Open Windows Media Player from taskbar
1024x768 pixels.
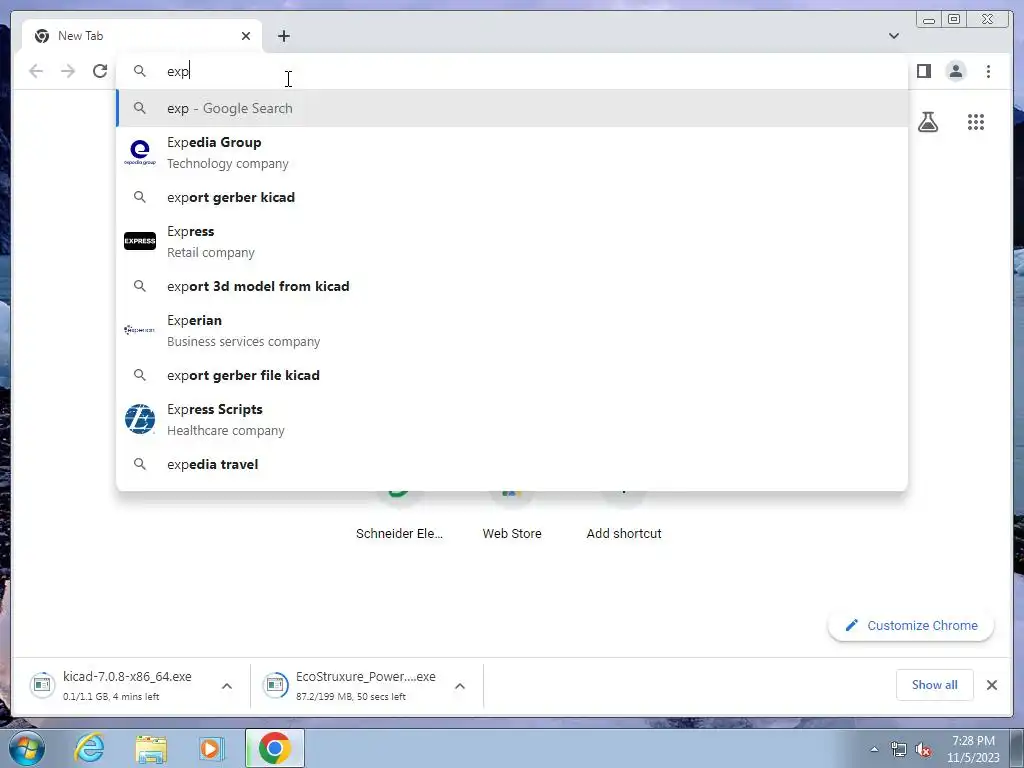pyautogui.click(x=211, y=748)
